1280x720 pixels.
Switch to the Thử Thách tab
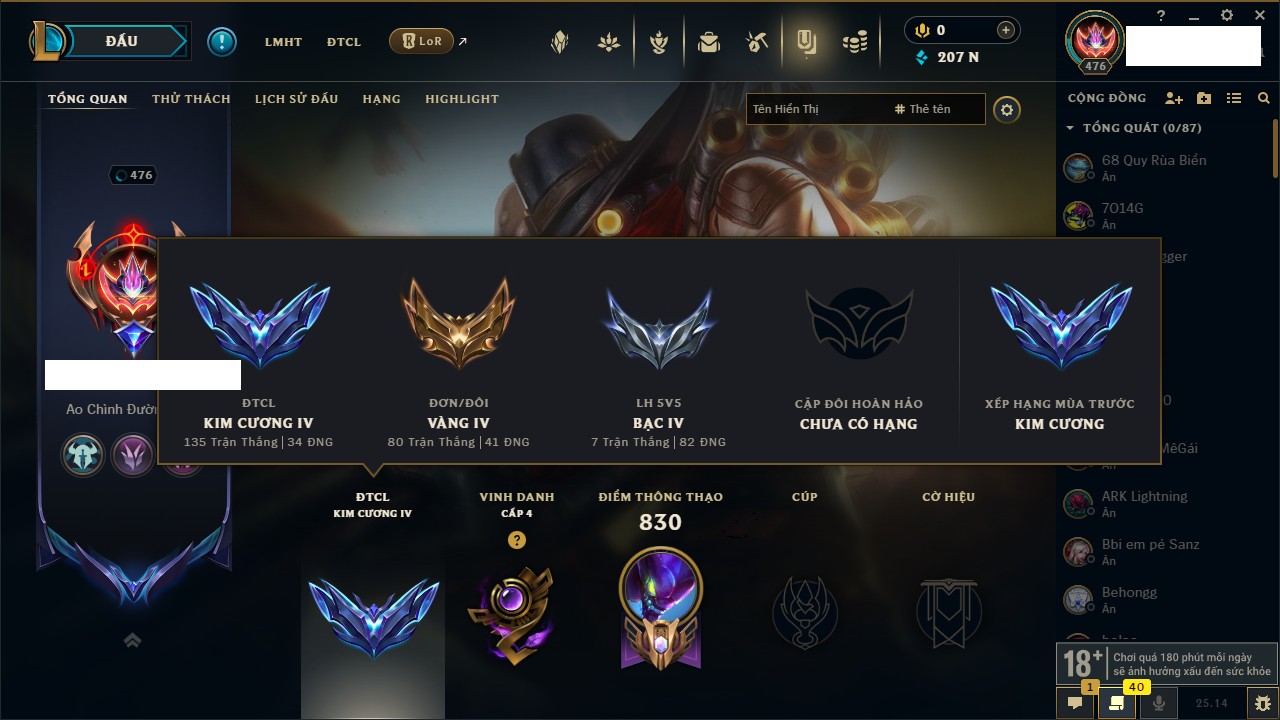click(x=191, y=99)
